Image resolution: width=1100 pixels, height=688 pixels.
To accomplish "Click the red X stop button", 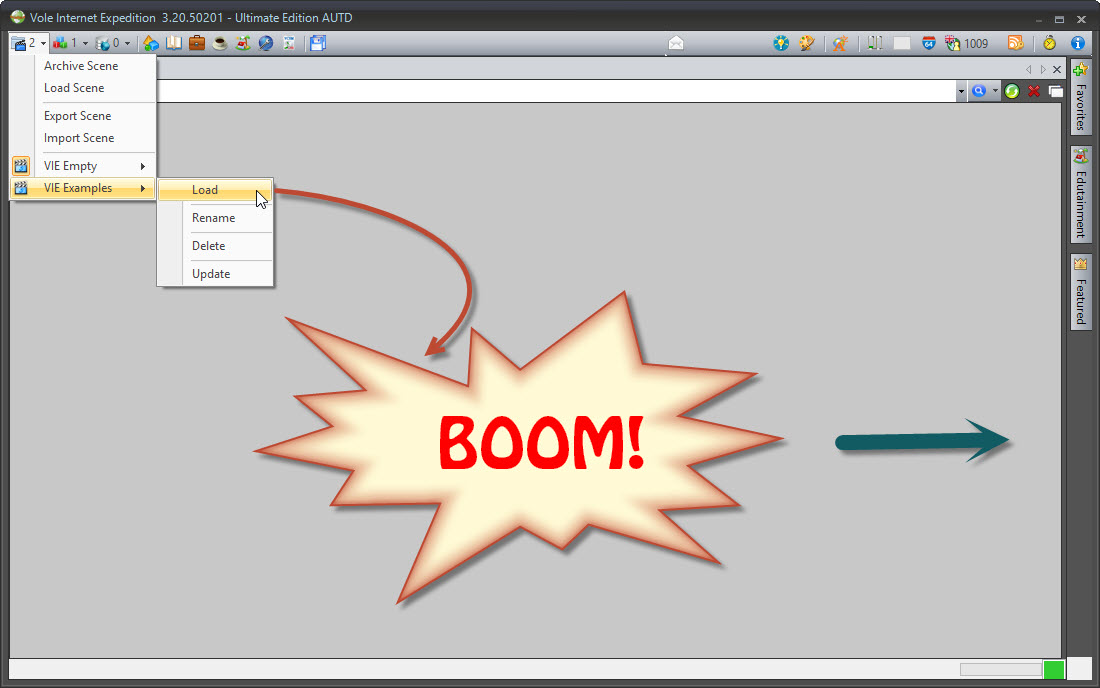I will [x=1034, y=91].
